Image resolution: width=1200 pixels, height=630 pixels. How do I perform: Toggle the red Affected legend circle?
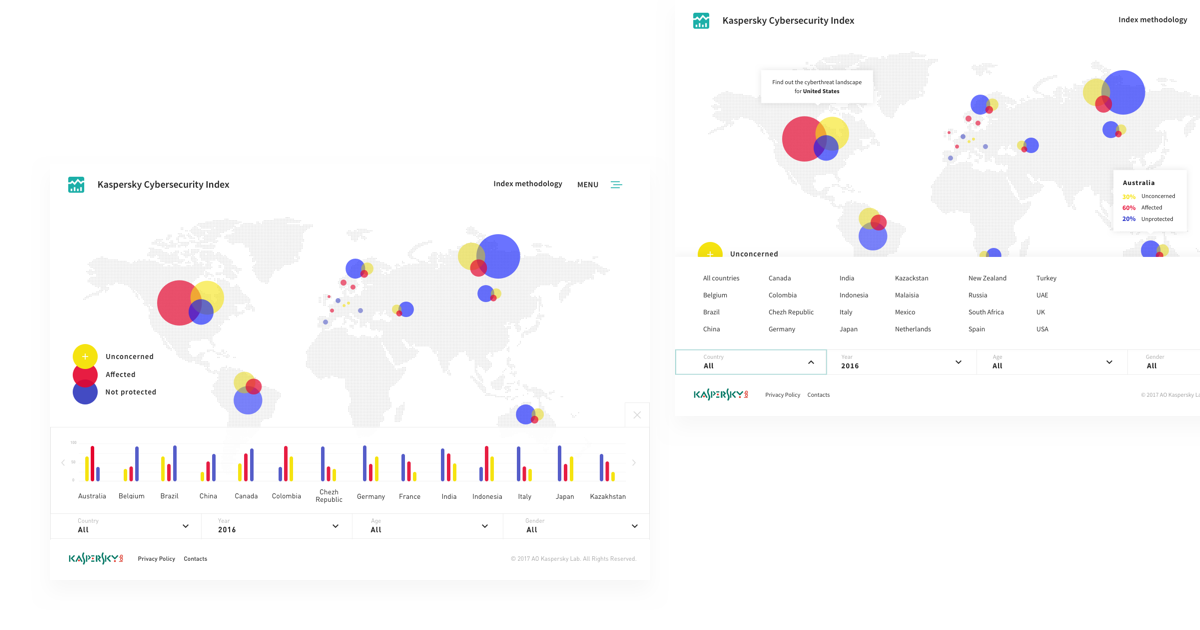click(x=85, y=374)
